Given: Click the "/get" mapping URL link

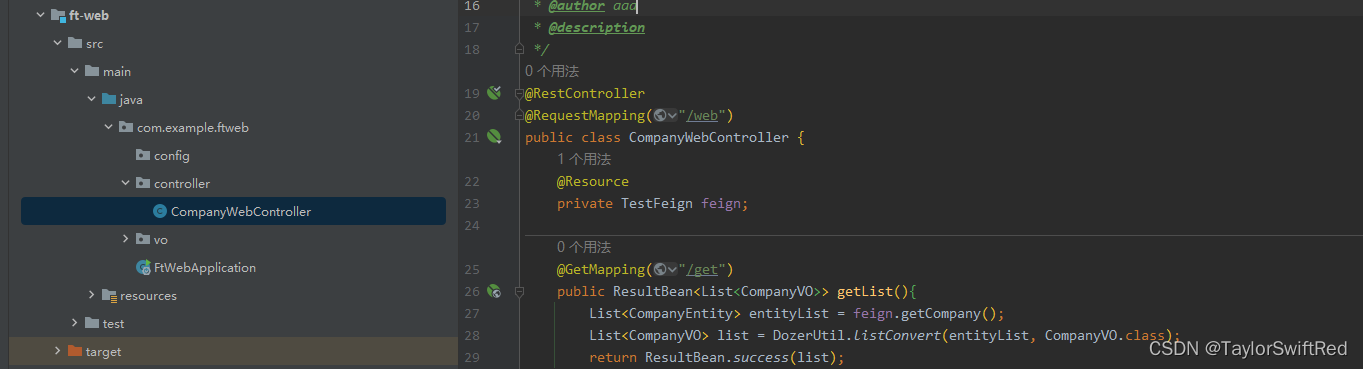Looking at the screenshot, I should (x=702, y=269).
